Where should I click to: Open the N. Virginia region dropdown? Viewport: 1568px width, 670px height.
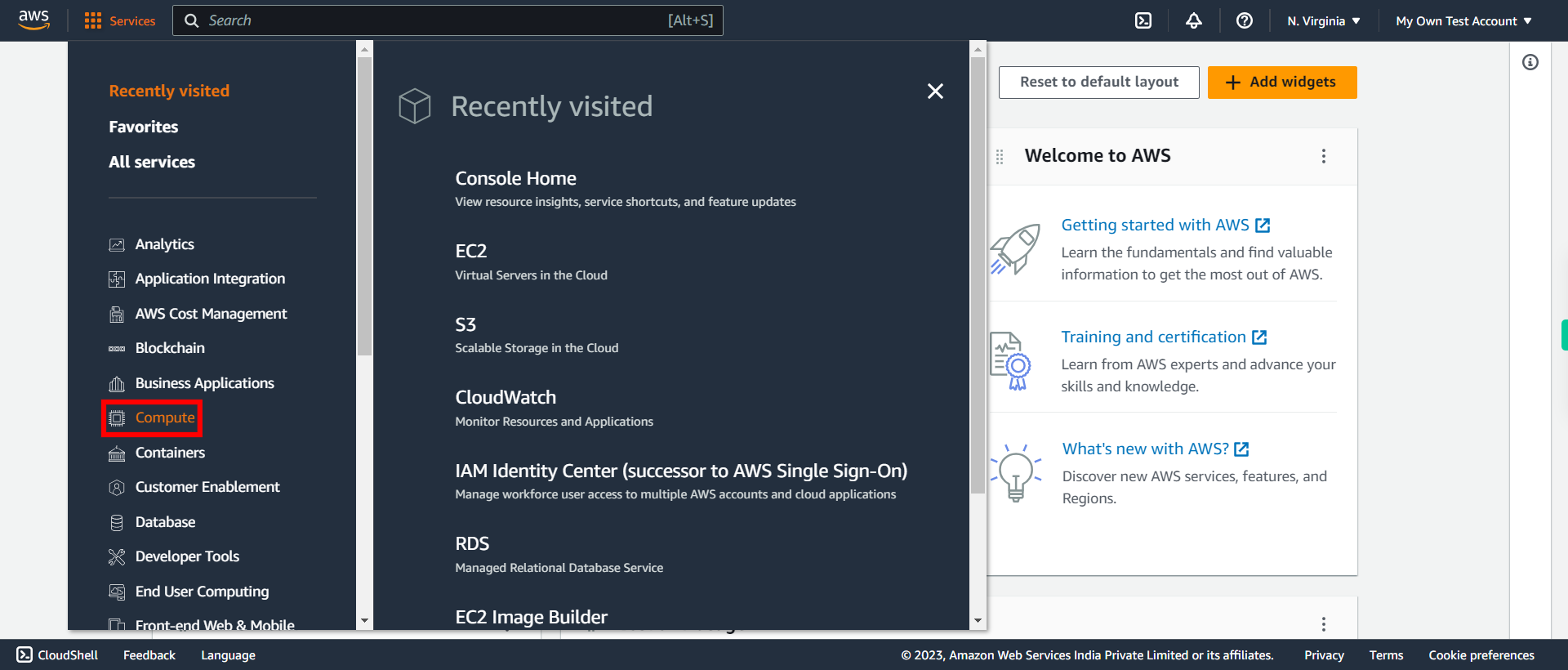pos(1324,21)
